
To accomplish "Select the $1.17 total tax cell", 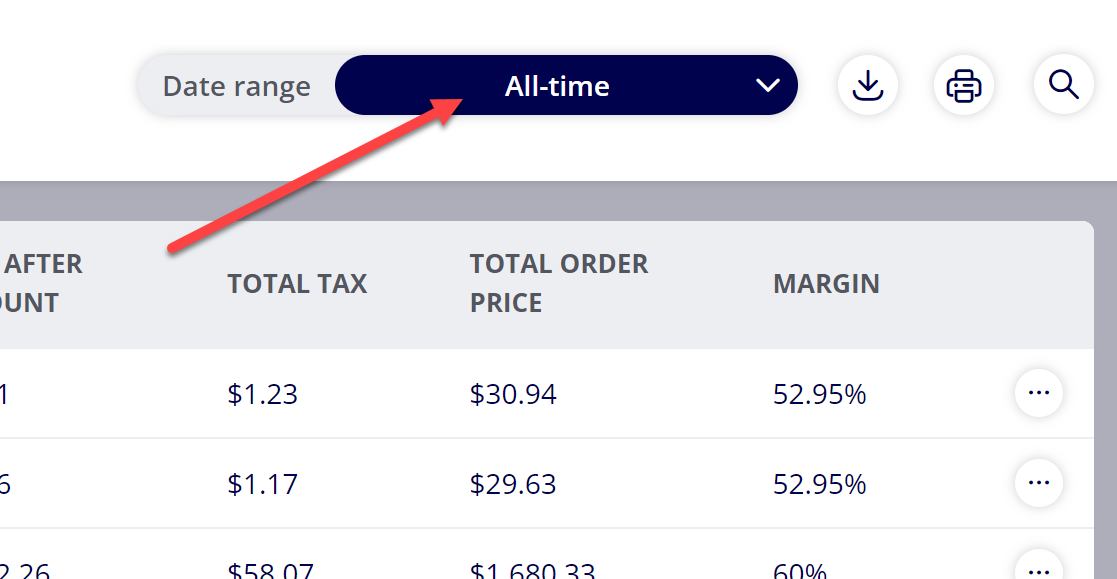I will click(262, 484).
